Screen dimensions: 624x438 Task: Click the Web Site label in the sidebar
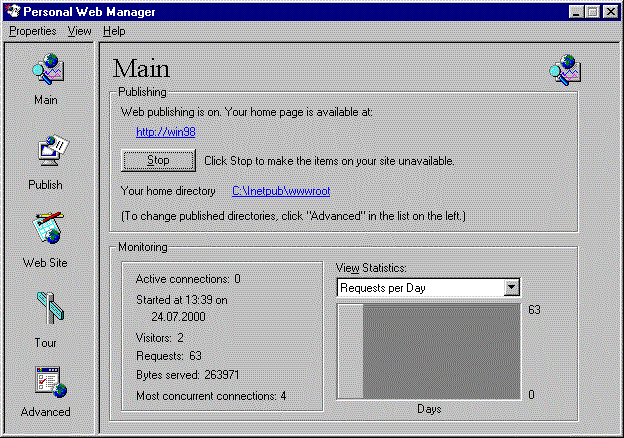click(x=45, y=263)
